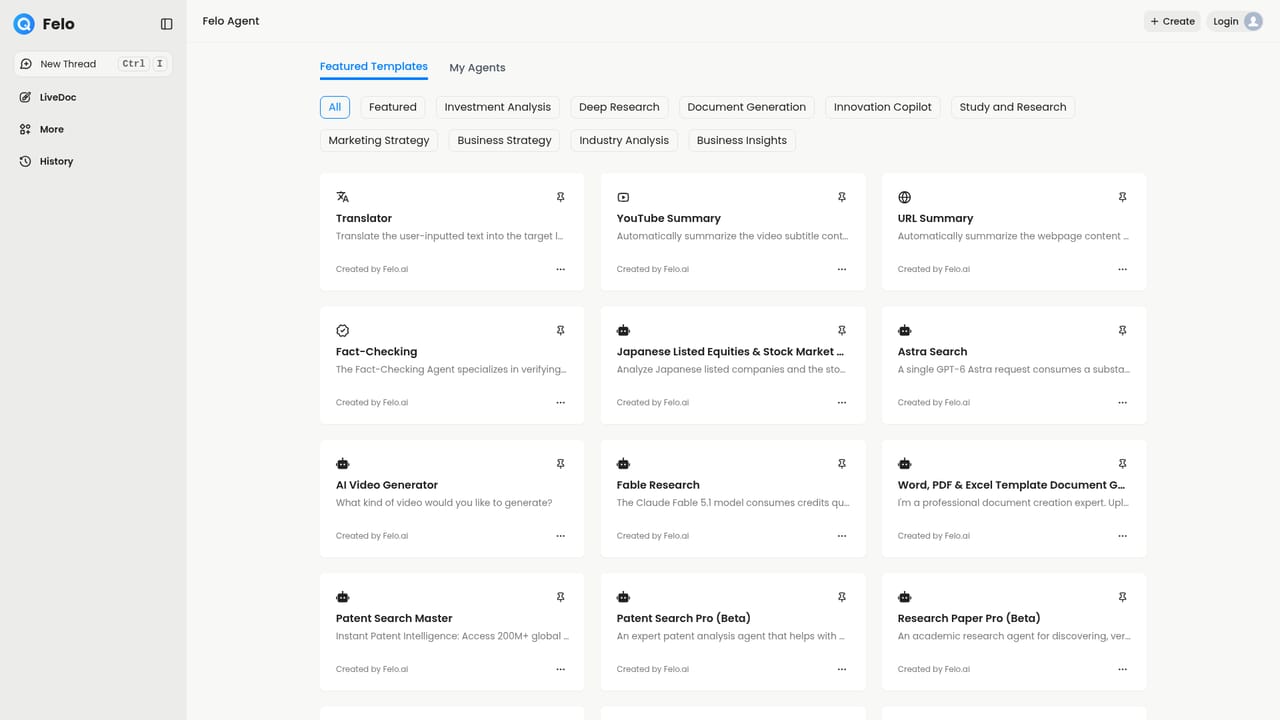Collapse the sidebar with panel icon
Screen dimensions: 1280x720
pyautogui.click(x=167, y=23)
